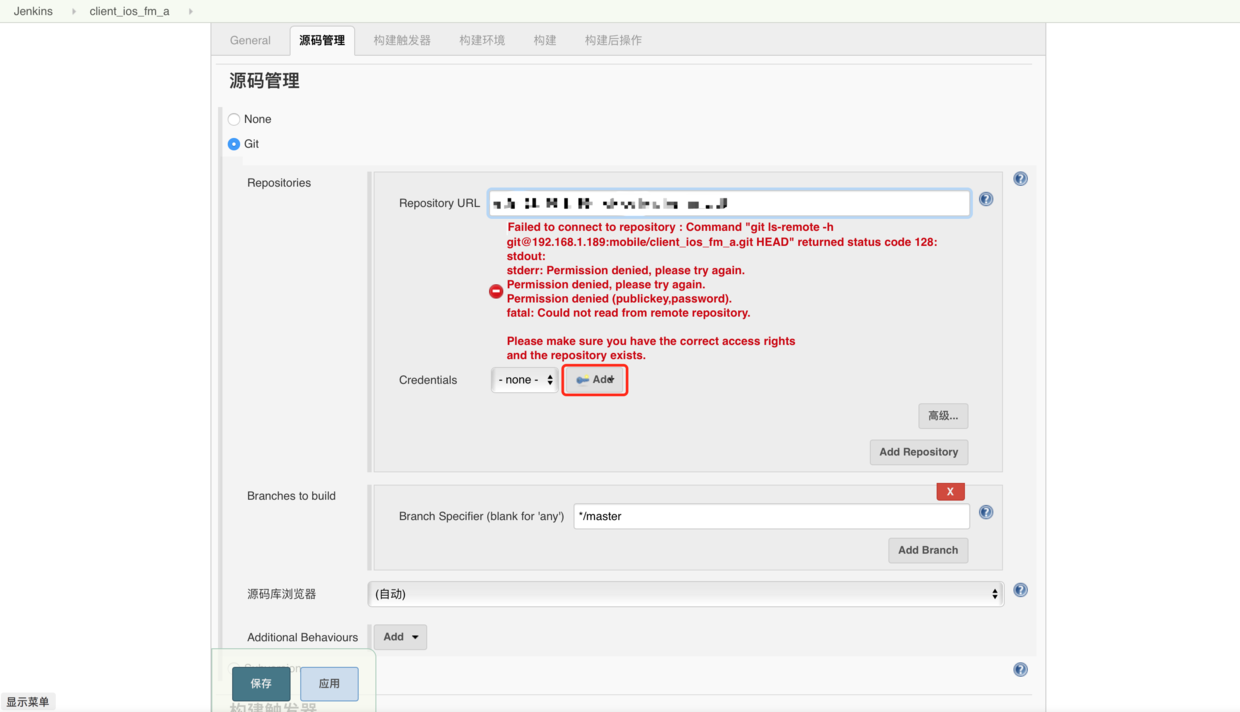The height and width of the screenshot is (712, 1240).
Task: Switch to the 构建触发器 tab
Action: point(402,41)
